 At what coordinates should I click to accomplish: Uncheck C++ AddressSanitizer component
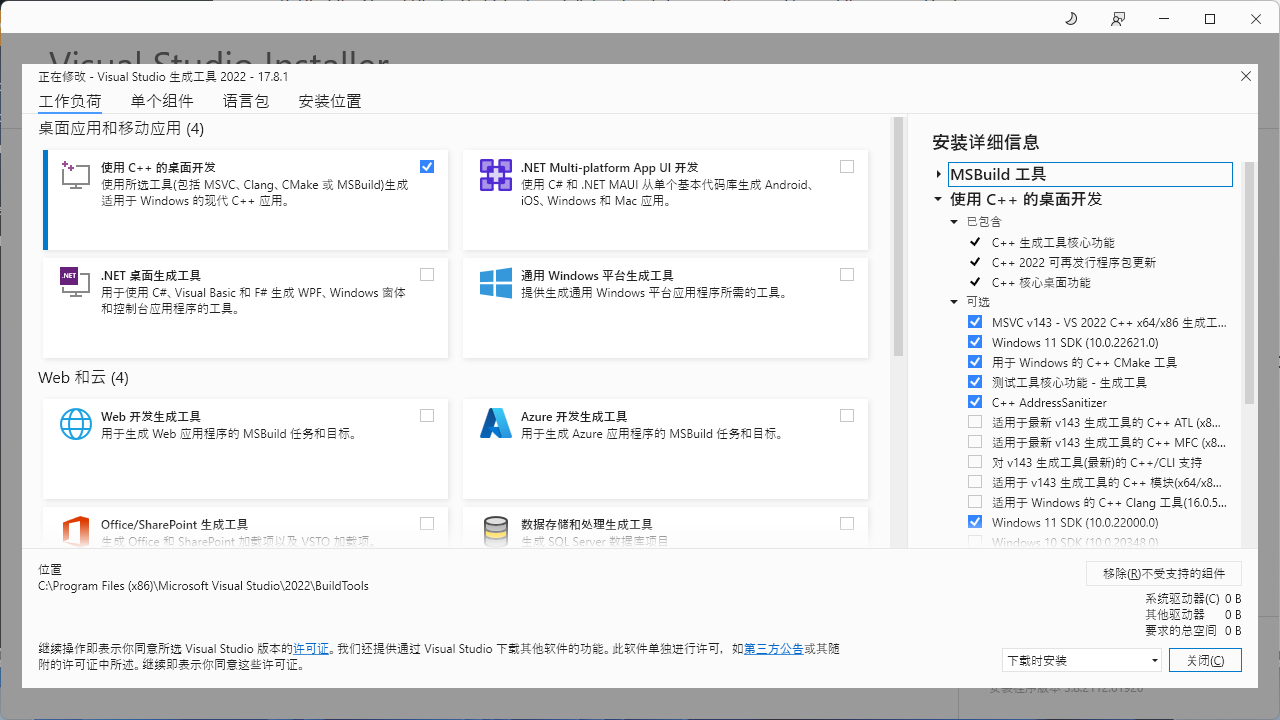(x=975, y=402)
